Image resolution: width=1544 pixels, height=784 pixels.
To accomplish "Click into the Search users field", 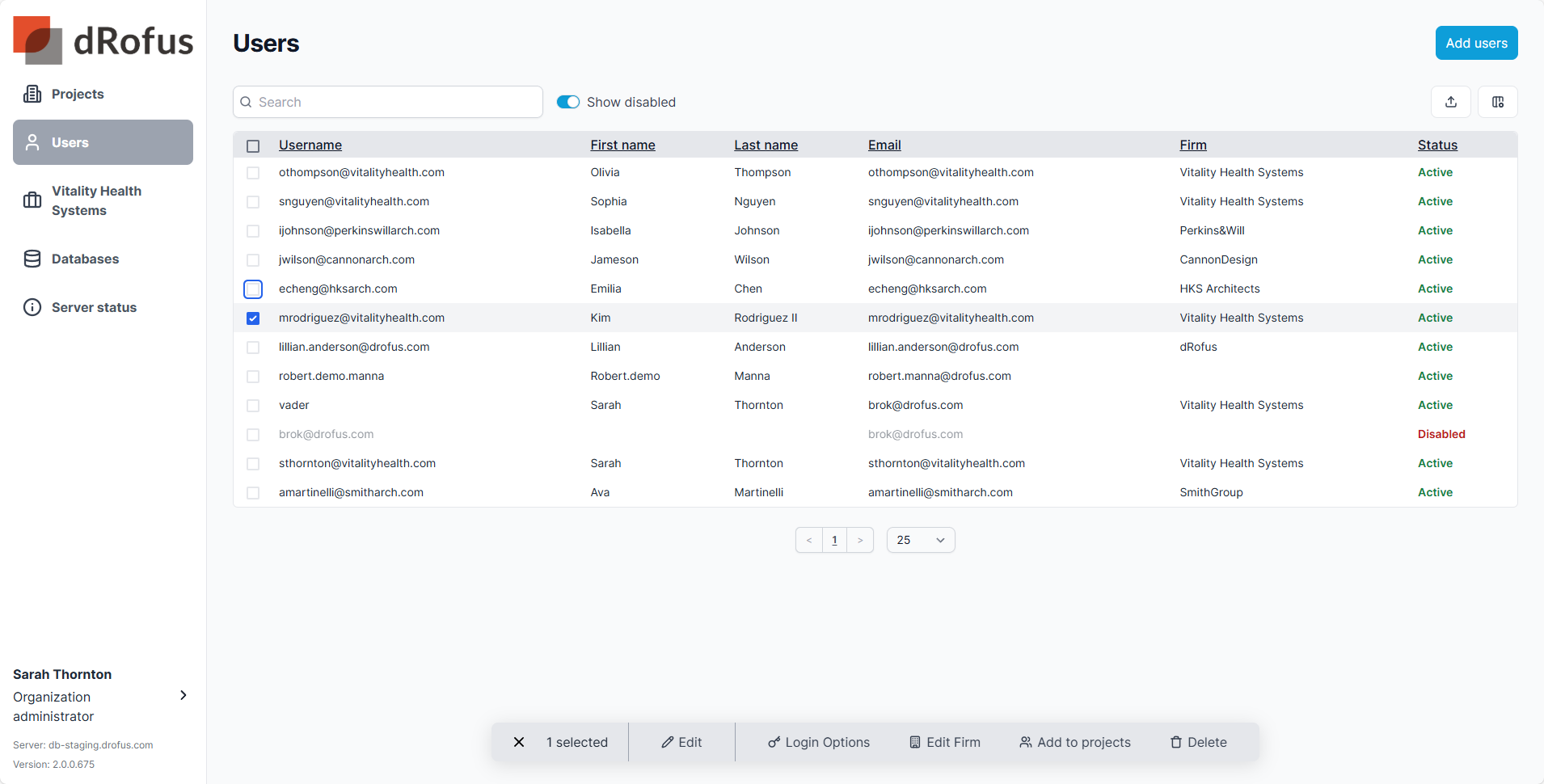I will (x=388, y=102).
